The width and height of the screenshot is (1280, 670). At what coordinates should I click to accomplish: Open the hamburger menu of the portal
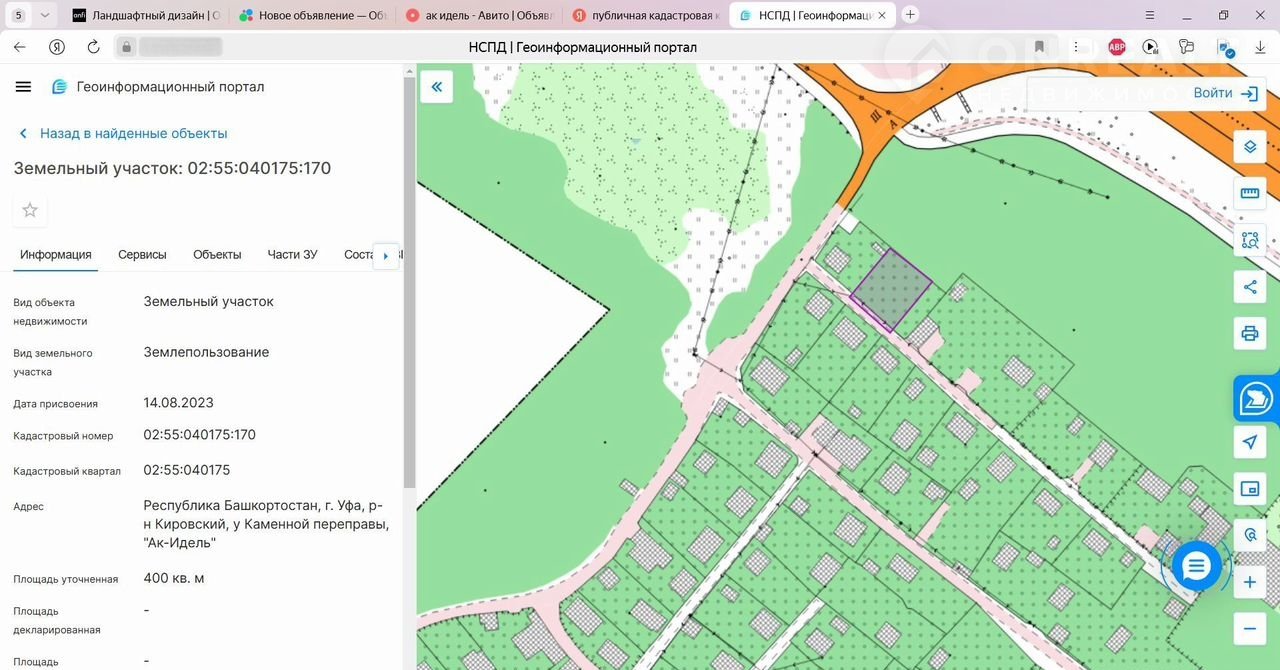point(23,87)
